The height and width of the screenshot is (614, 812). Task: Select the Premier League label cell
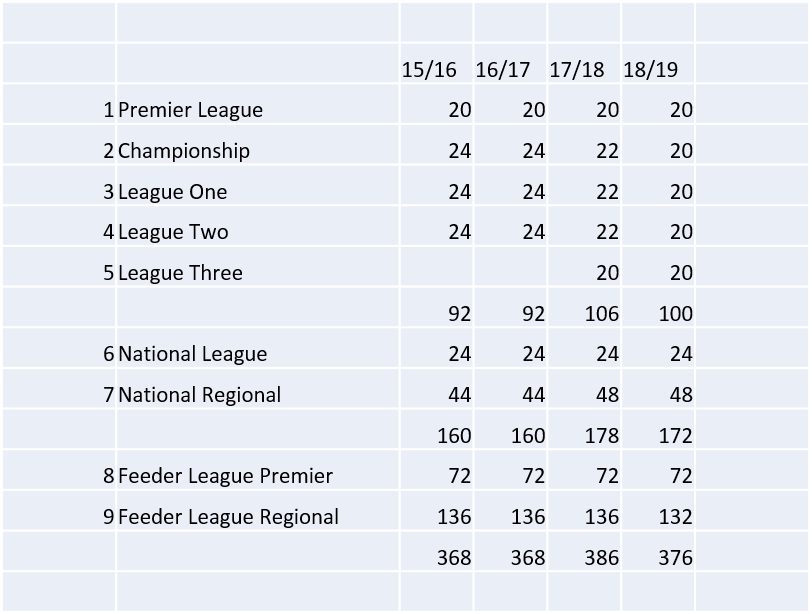click(258, 104)
